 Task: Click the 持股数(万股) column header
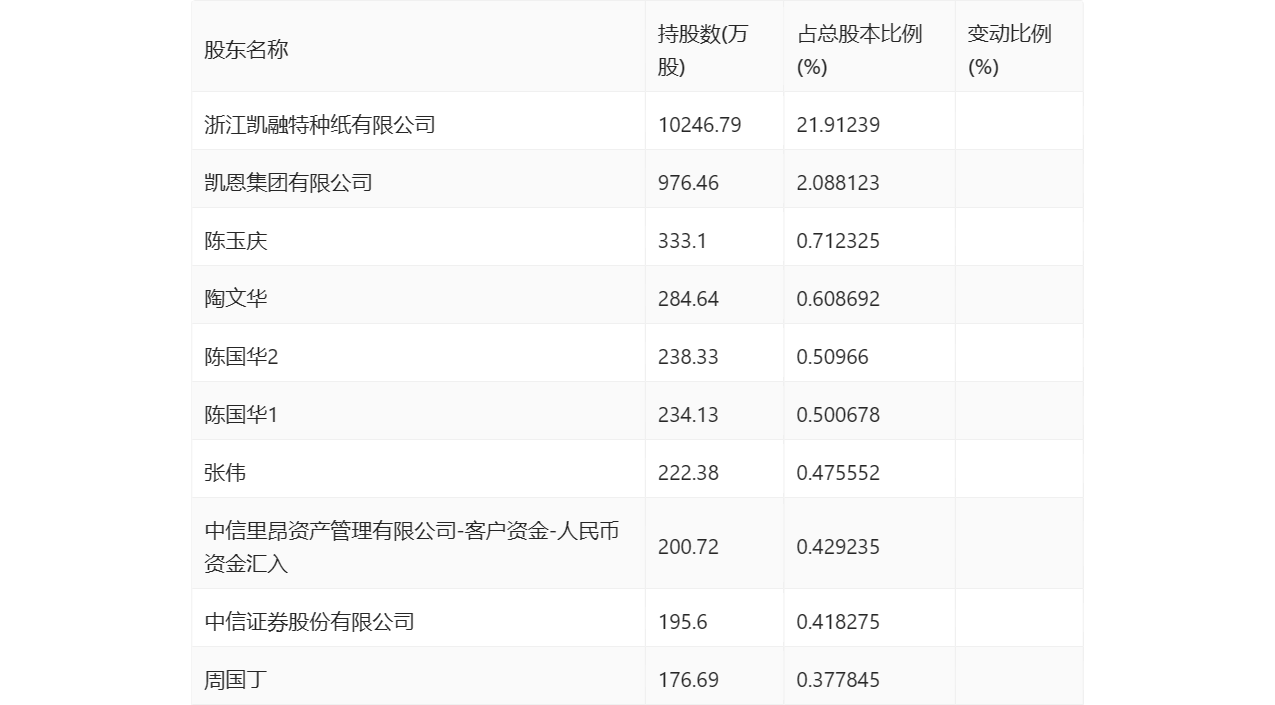click(703, 50)
